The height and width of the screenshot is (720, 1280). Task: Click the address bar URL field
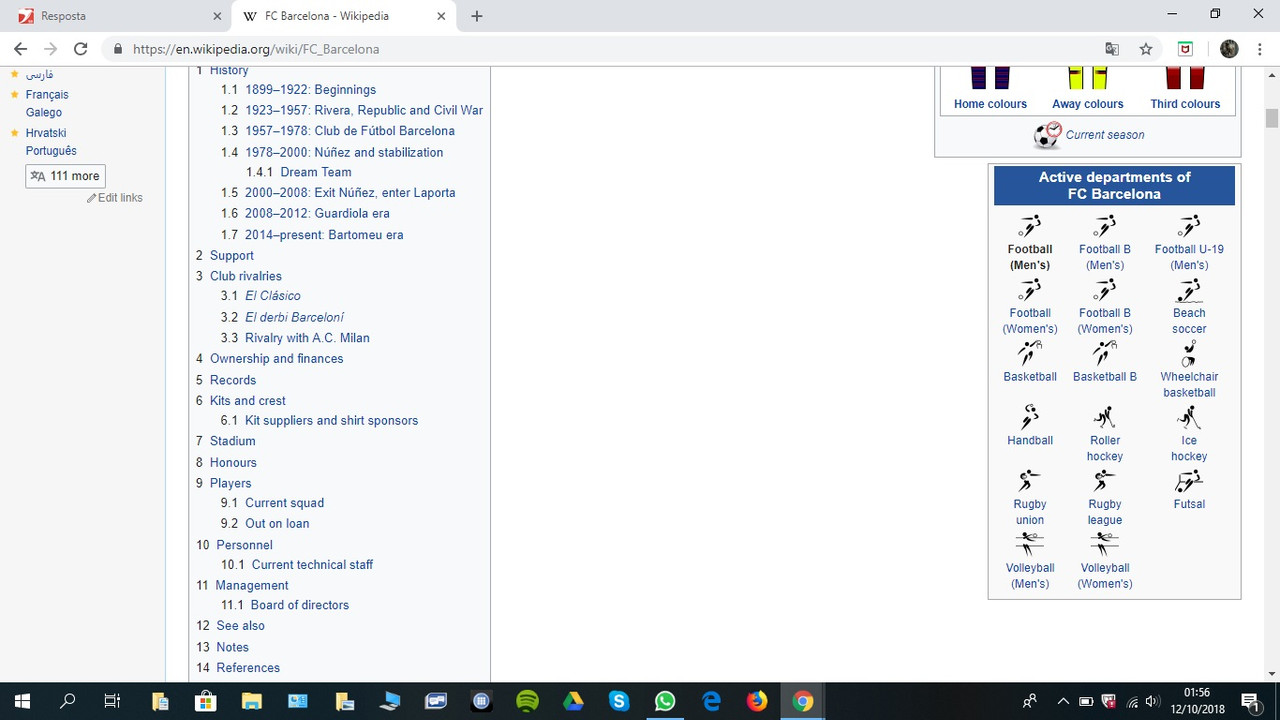pos(600,49)
